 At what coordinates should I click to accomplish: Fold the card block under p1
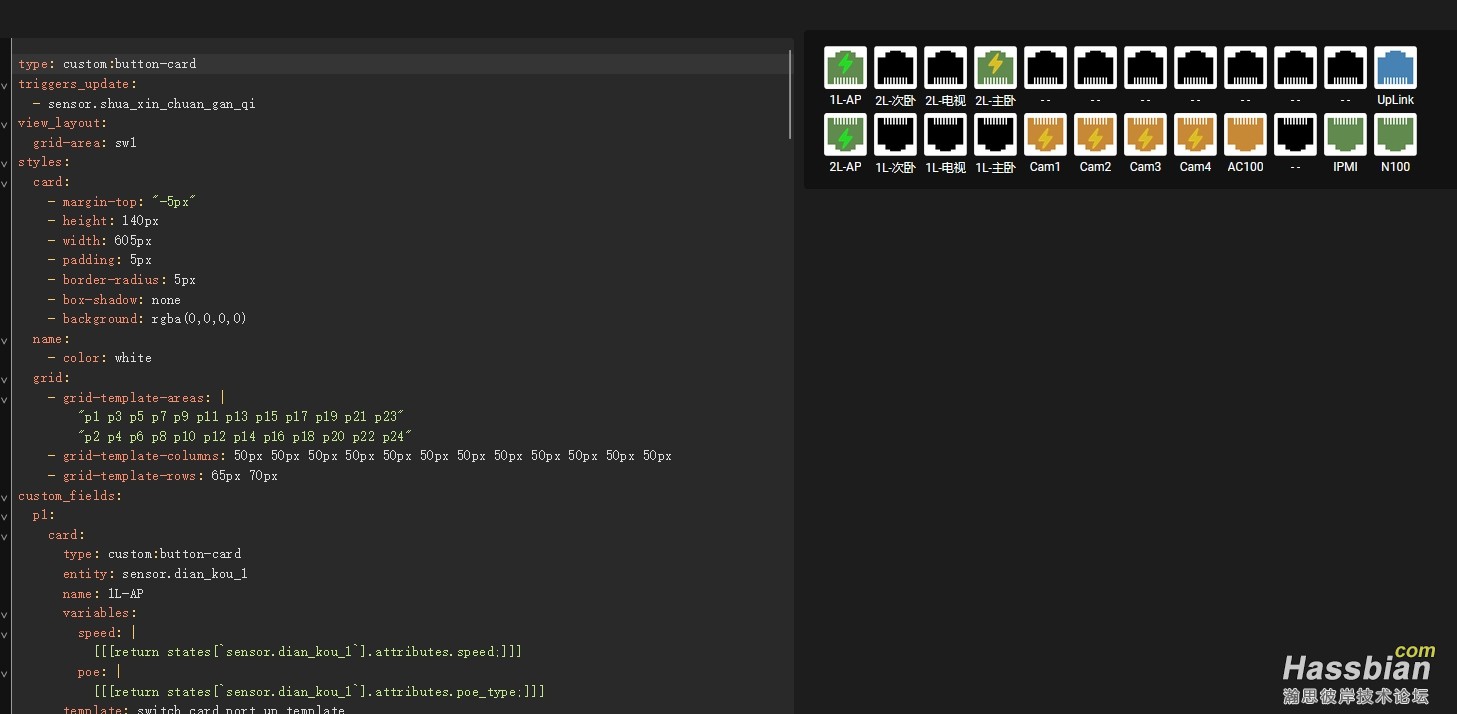[x=5, y=535]
